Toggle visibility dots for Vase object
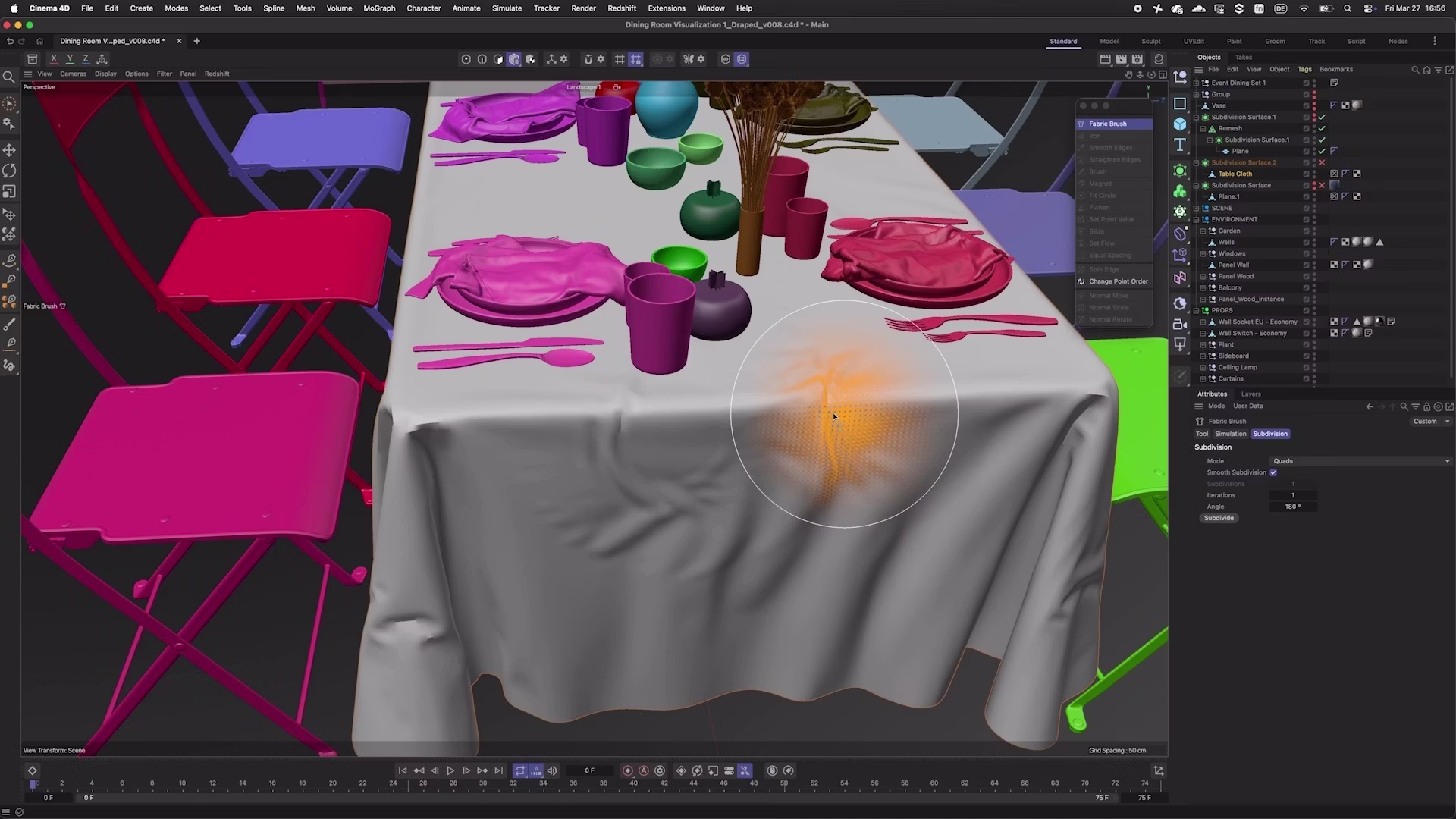The height and width of the screenshot is (819, 1456). point(1314,105)
